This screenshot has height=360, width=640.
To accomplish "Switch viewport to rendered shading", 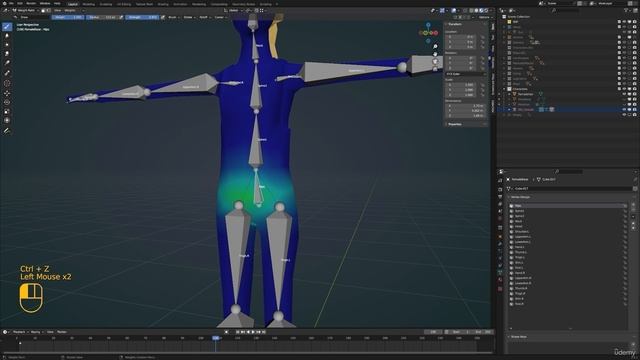I will (x=486, y=10).
